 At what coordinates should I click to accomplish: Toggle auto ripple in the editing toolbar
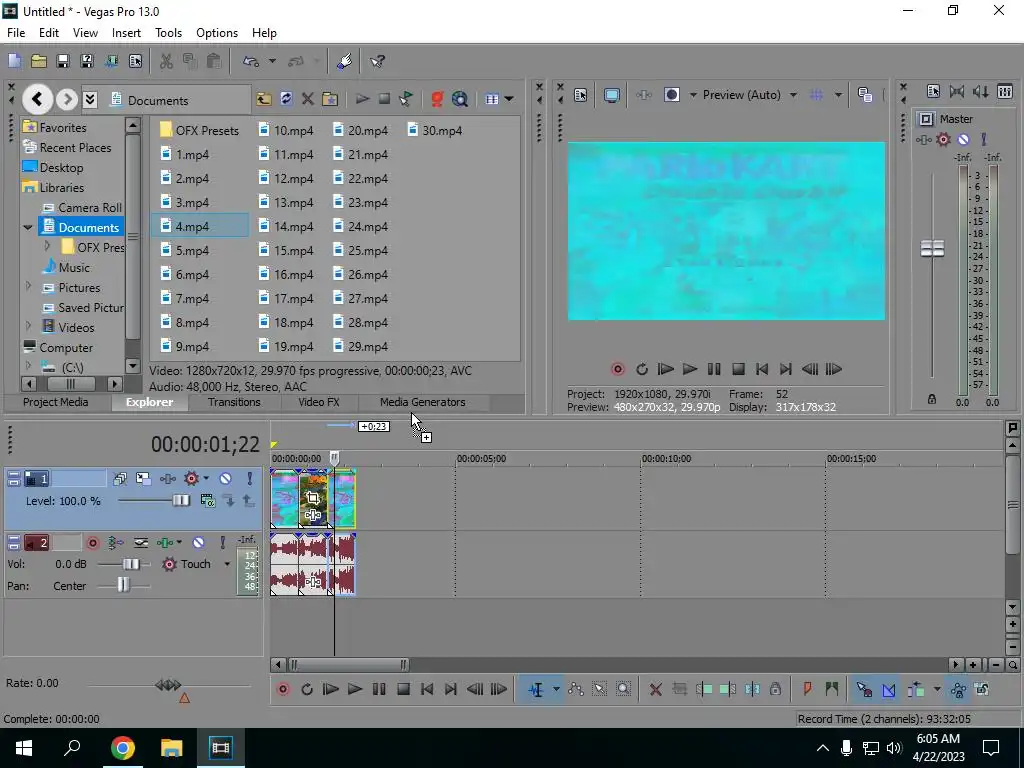click(916, 689)
